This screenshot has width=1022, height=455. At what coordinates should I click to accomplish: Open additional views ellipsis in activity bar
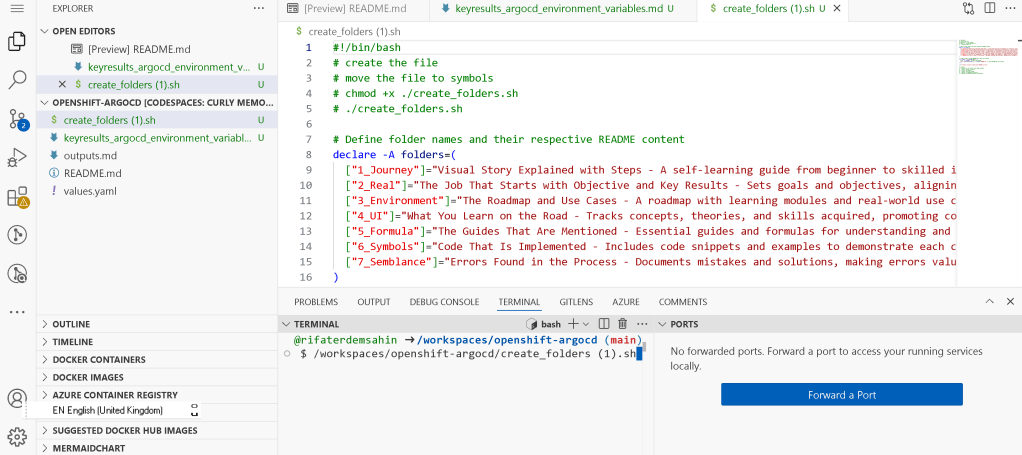tap(17, 312)
